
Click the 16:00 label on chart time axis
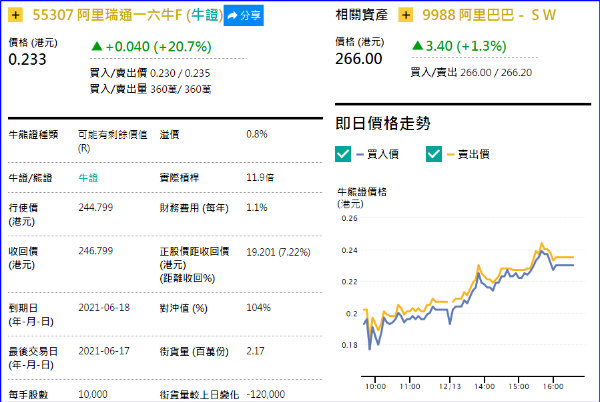pyautogui.click(x=553, y=387)
